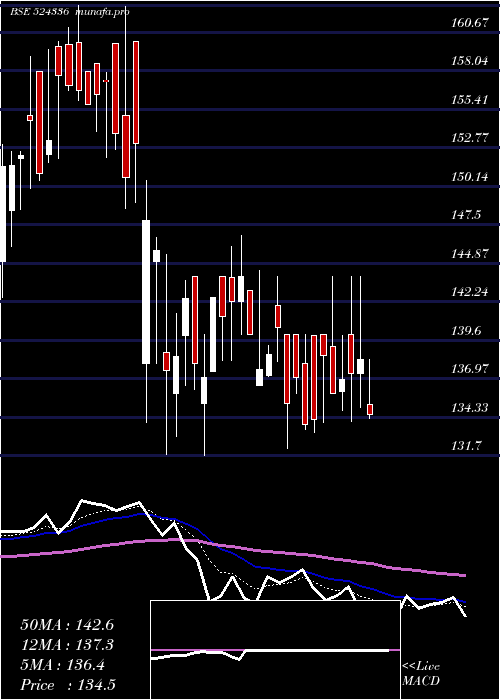Select the 134.33 price axis label
The height and width of the screenshot is (700, 500).
pyautogui.click(x=470, y=408)
